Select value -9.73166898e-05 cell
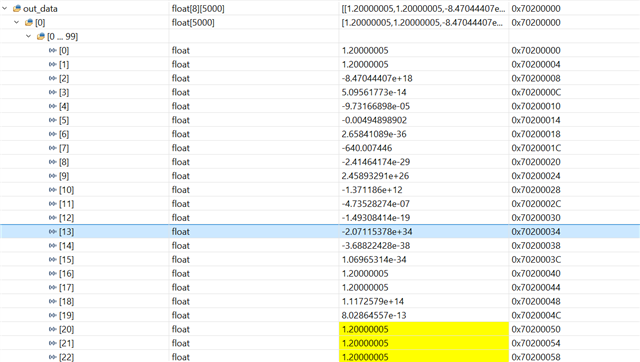Screen dimensions: 640x362 coord(376,106)
